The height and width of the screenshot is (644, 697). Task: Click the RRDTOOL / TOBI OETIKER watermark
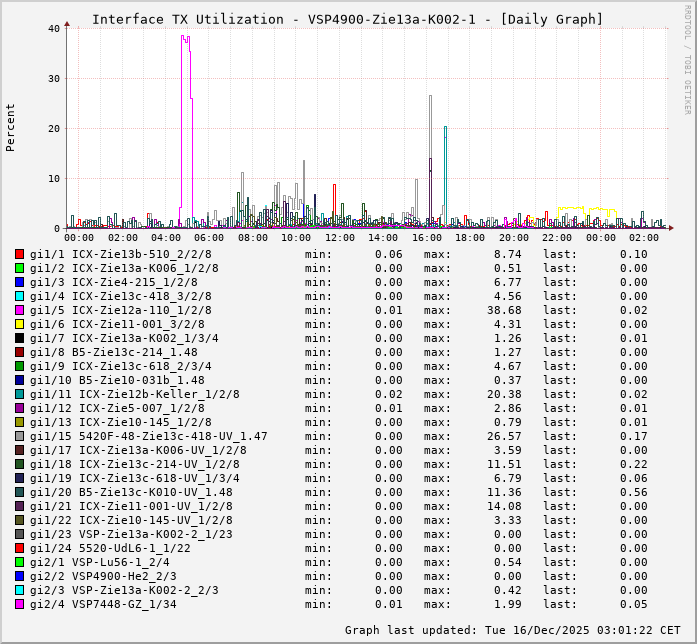click(687, 58)
